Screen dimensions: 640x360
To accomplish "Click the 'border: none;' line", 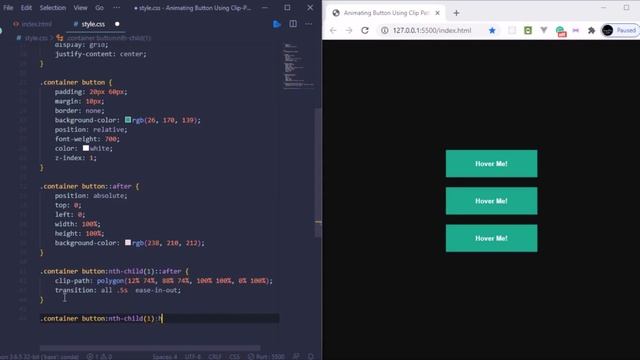I will click(80, 111).
